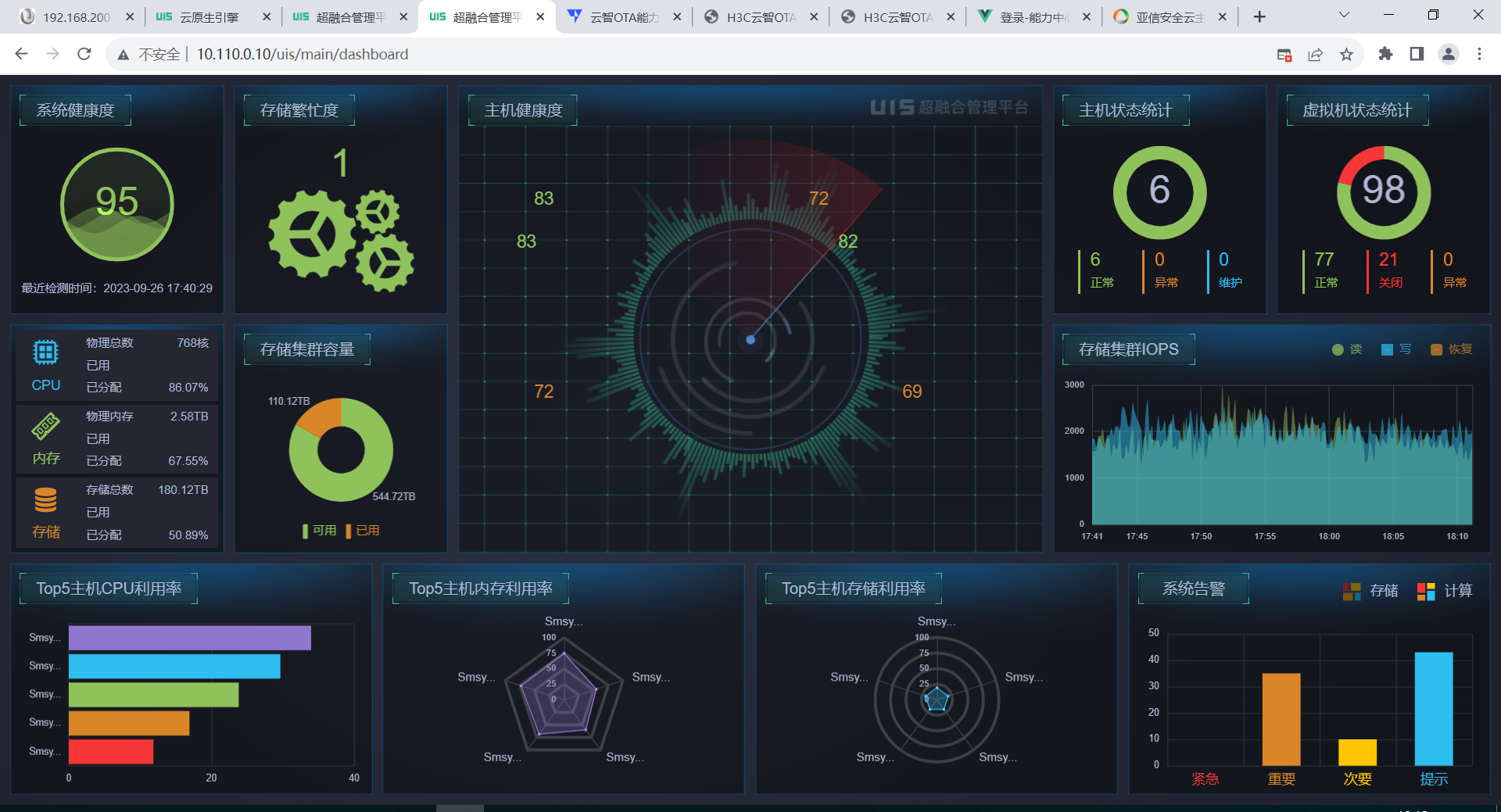Open the browser profile avatar menu
Viewport: 1501px width, 812px height.
1448,54
